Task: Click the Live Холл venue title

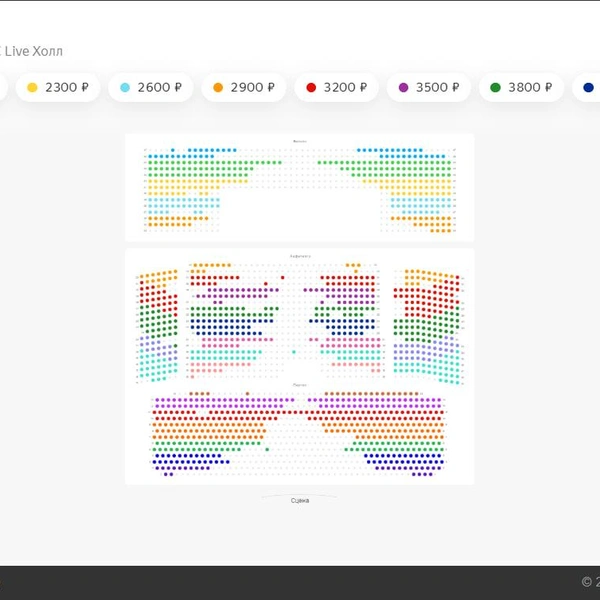Action: point(34,51)
